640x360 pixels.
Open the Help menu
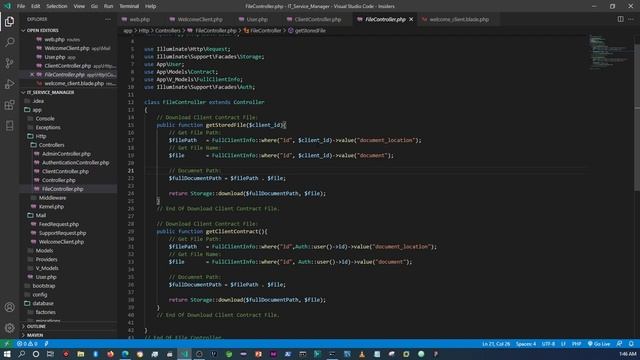(150, 6)
